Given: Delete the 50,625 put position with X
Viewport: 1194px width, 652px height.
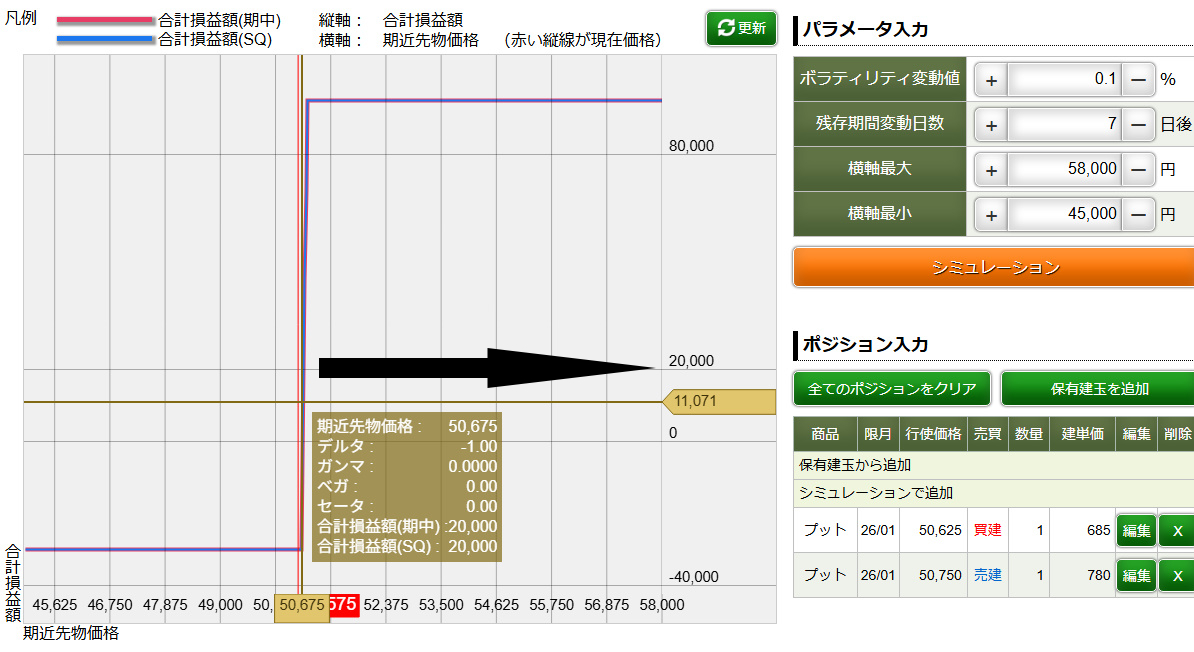Looking at the screenshot, I should pos(1176,530).
